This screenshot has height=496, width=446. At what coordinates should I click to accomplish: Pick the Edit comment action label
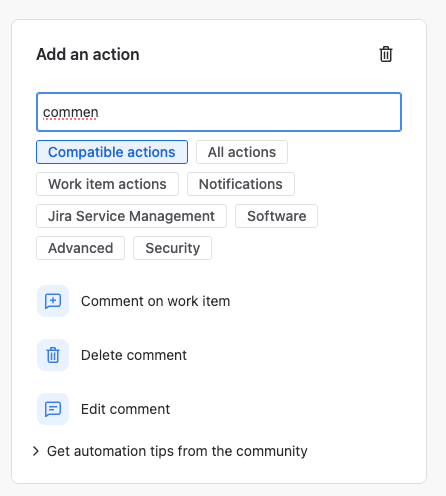click(126, 409)
